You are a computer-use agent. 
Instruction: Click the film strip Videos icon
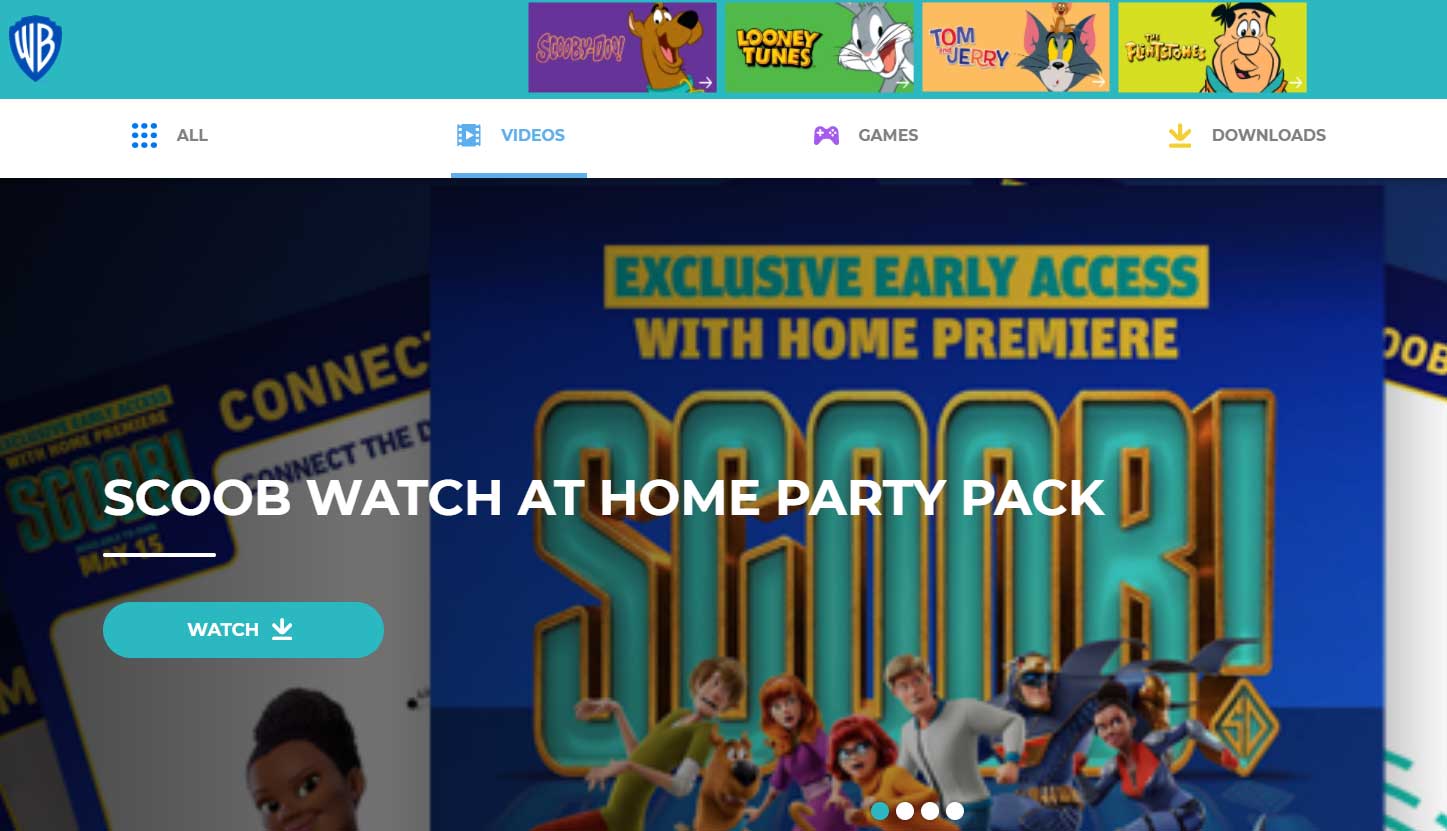click(x=468, y=135)
